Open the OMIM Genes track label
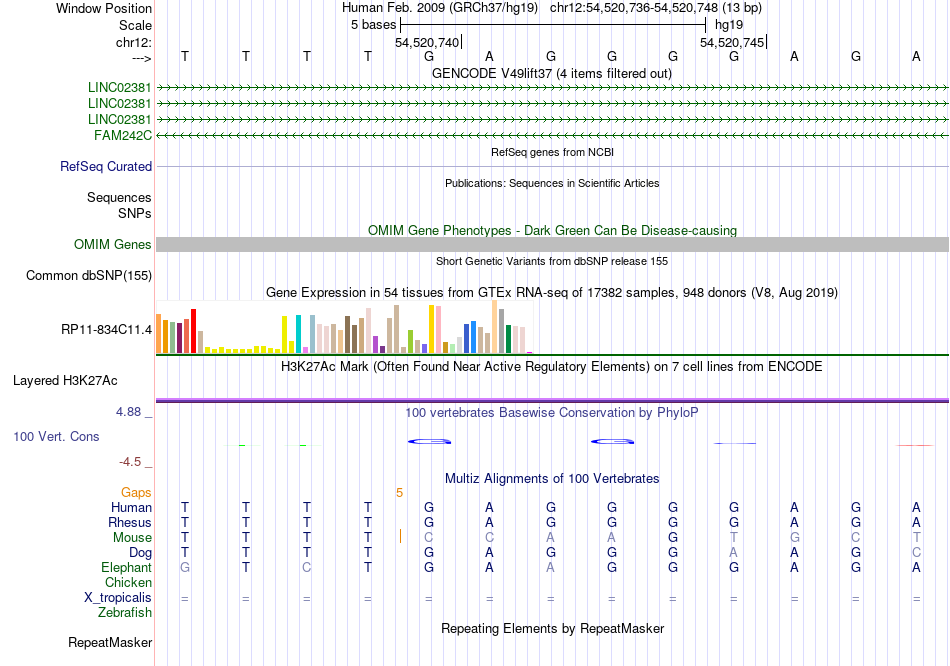950x666 pixels. 113,244
